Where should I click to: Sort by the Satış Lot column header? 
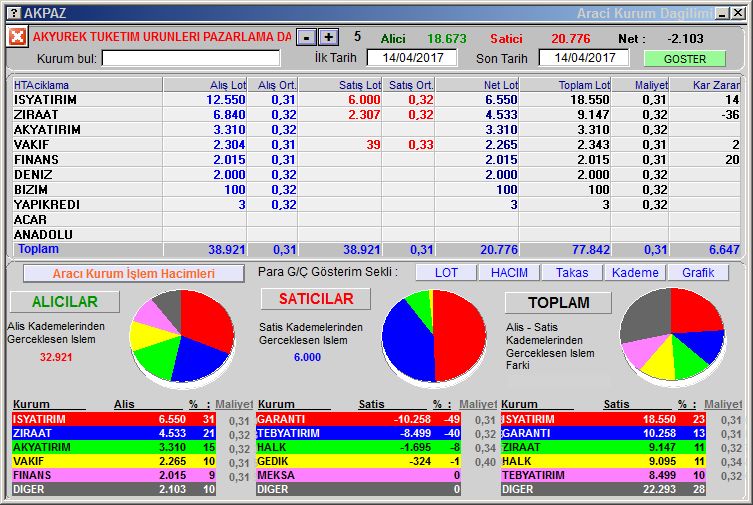pos(340,85)
